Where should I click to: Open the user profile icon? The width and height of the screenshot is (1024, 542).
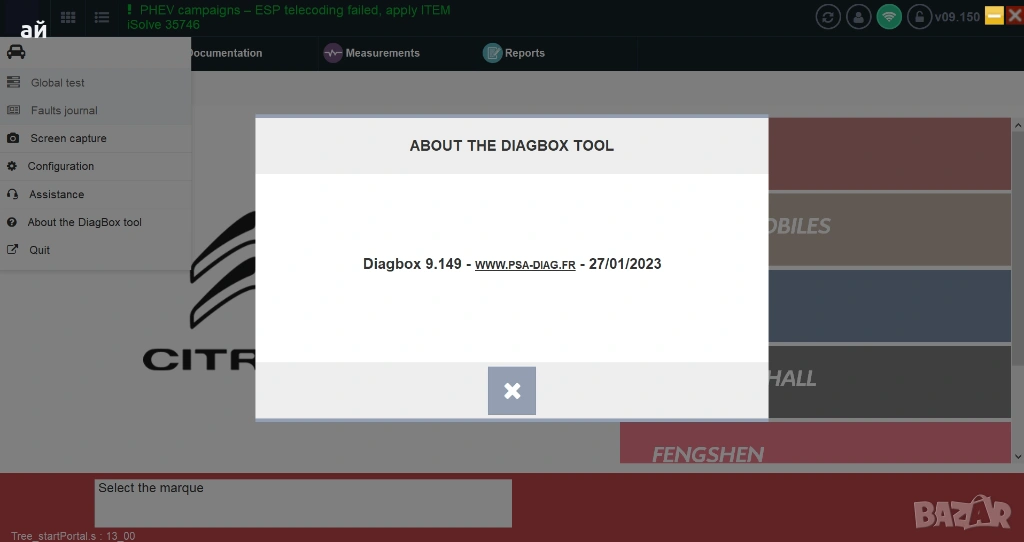tap(858, 16)
